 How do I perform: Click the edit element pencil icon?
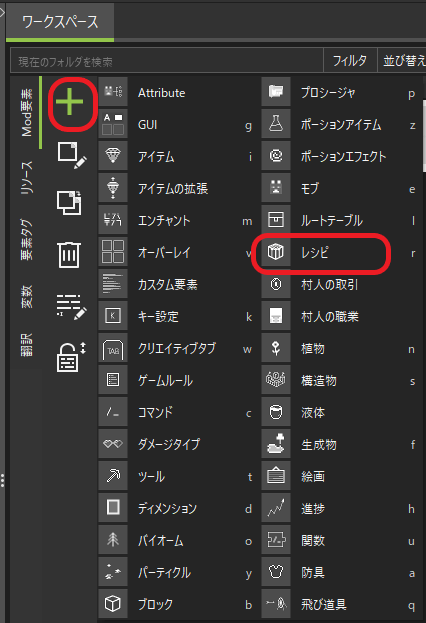(72, 155)
